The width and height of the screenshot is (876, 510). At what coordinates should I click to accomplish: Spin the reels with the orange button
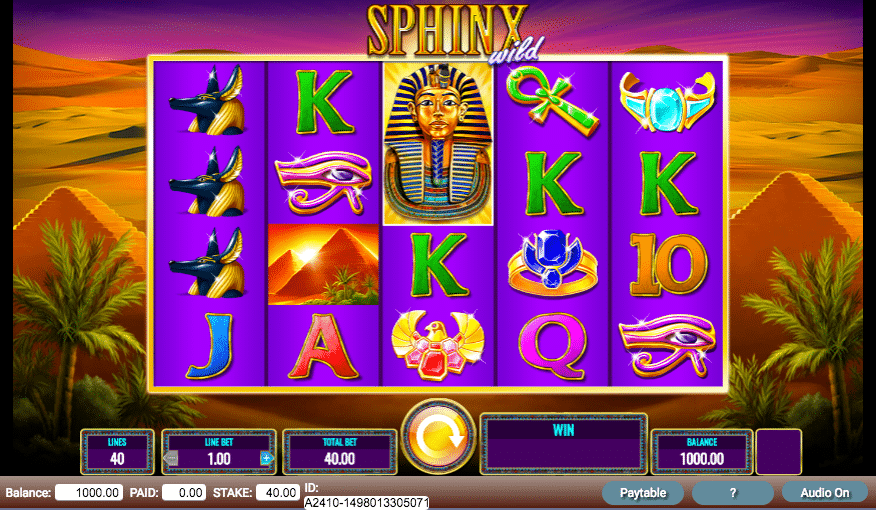(x=439, y=436)
